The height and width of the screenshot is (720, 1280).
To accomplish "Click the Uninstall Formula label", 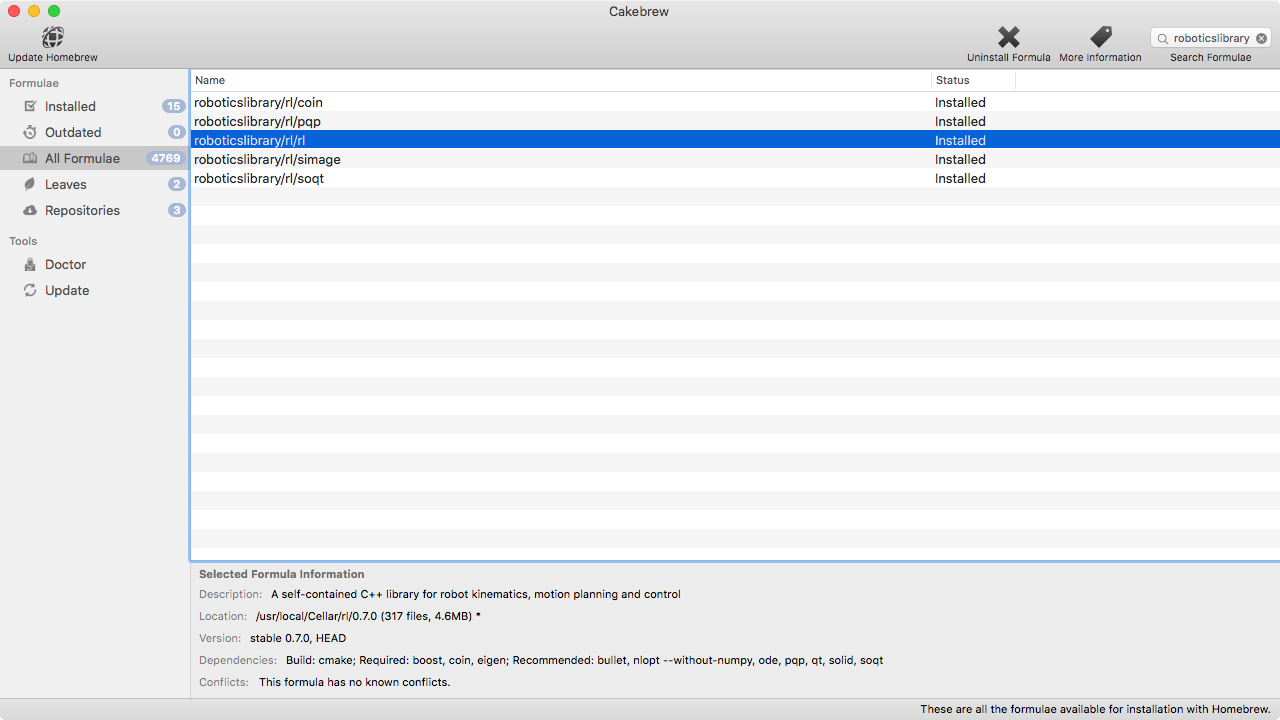I will (1009, 57).
